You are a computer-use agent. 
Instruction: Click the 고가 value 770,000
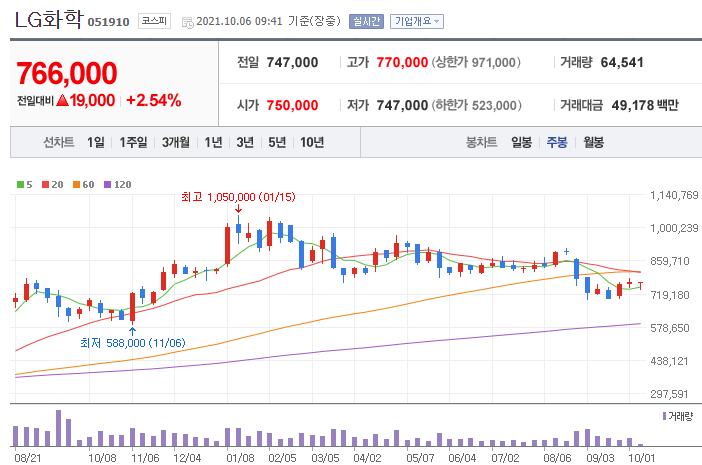point(402,62)
